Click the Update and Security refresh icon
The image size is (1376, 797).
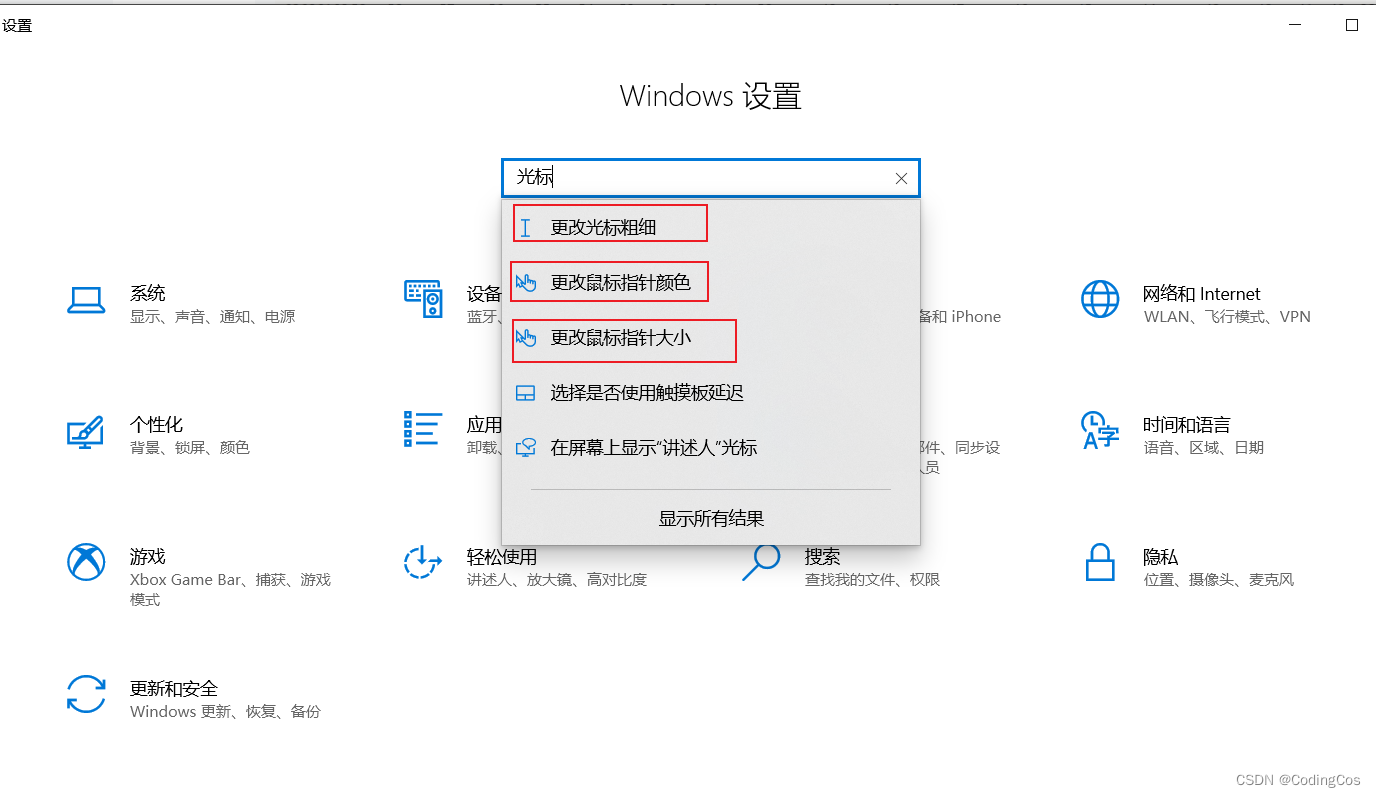86,693
